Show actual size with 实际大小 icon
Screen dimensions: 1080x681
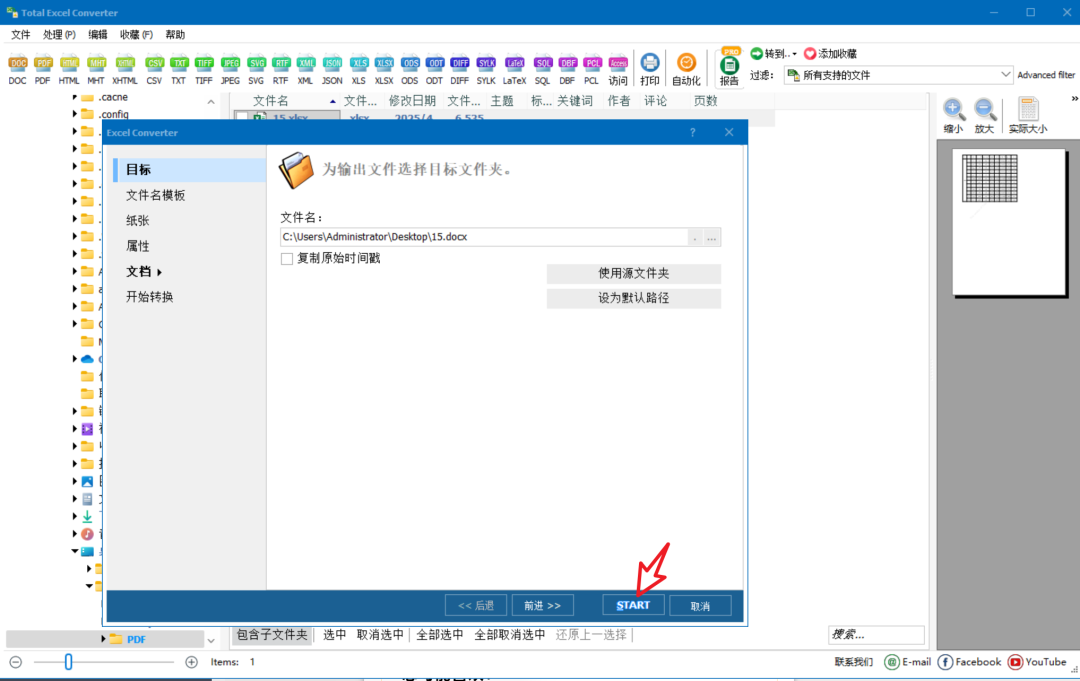pyautogui.click(x=1028, y=116)
